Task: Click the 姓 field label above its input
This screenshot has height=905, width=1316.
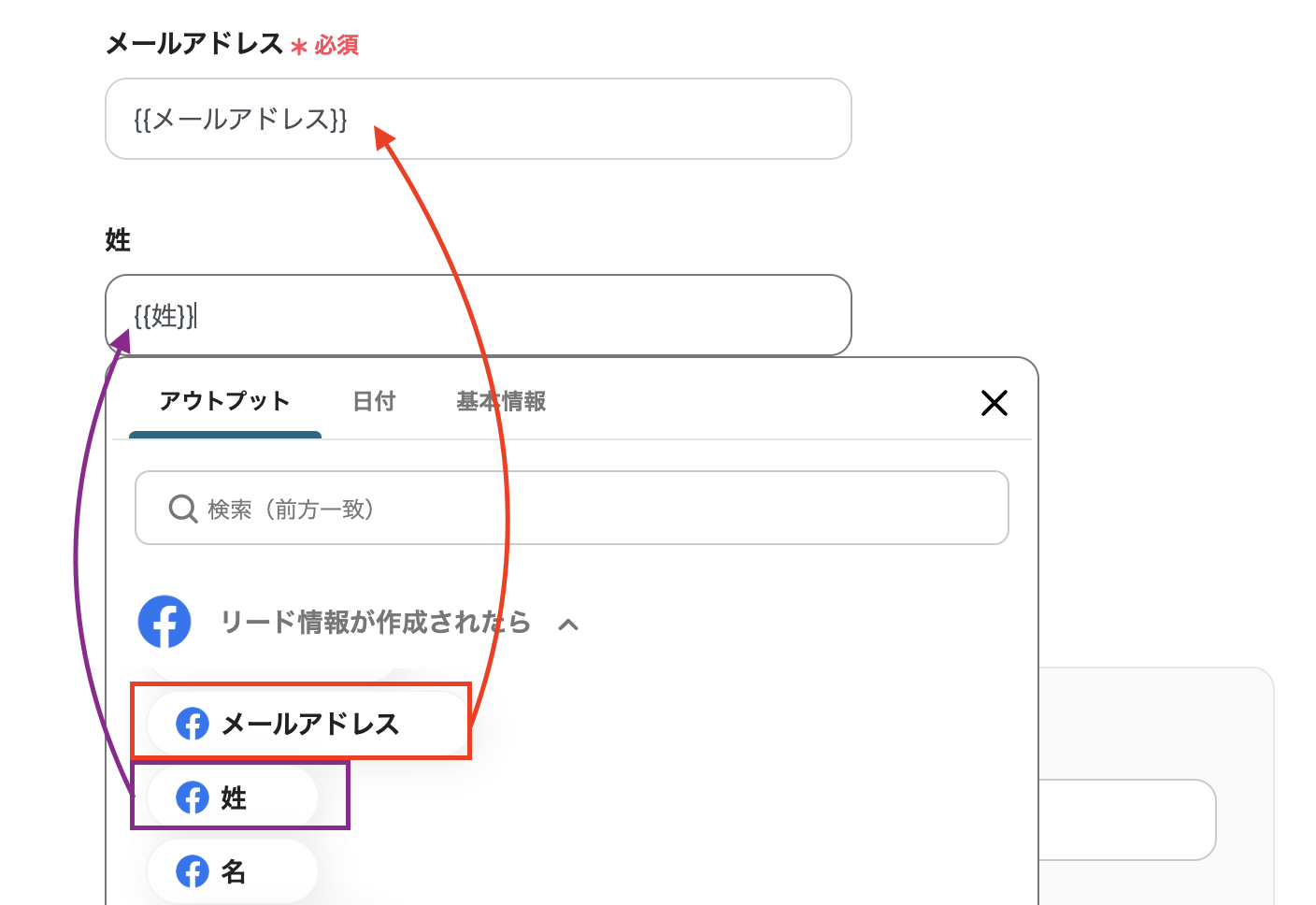Action: tap(118, 240)
